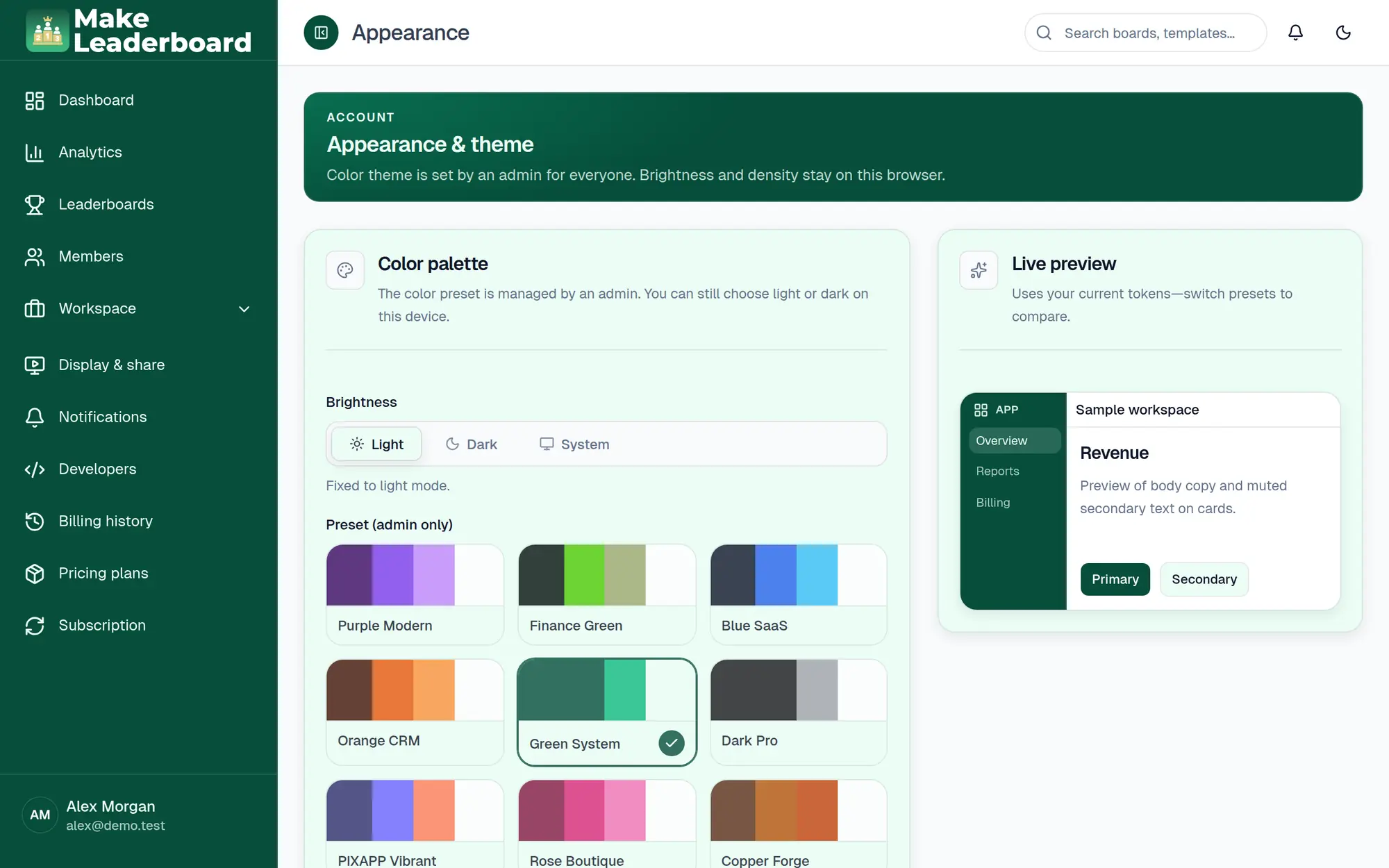
Task: Click the Dashboard grid icon in sidebar
Action: (x=35, y=101)
